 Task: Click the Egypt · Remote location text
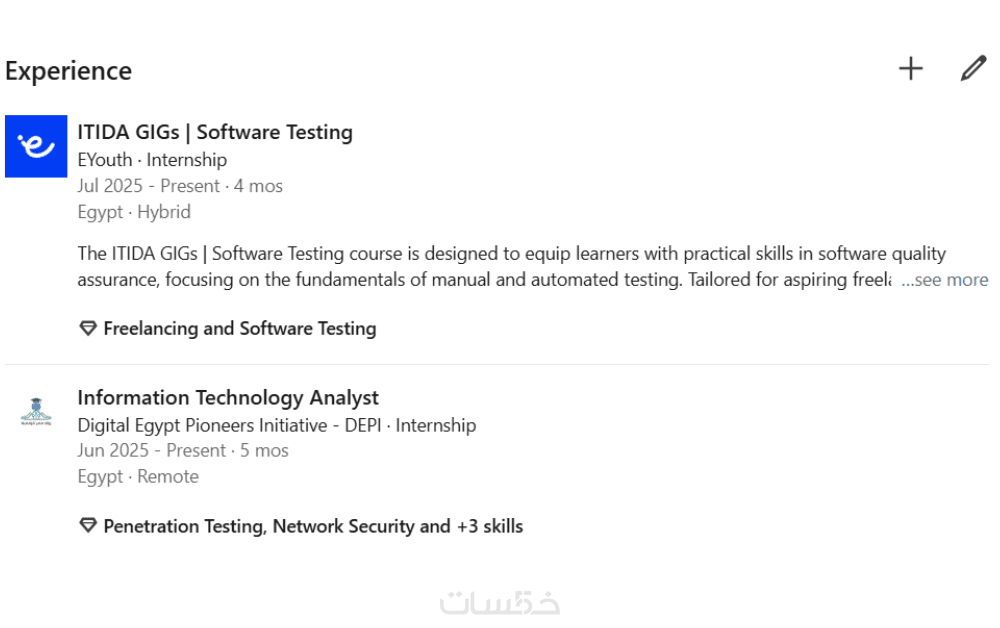pos(138,477)
